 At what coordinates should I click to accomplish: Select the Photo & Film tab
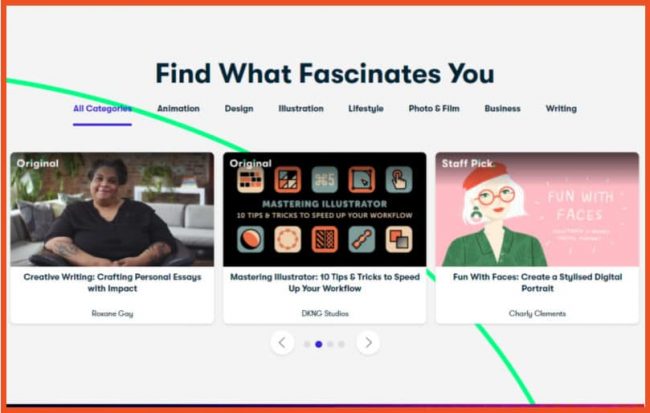pos(434,109)
